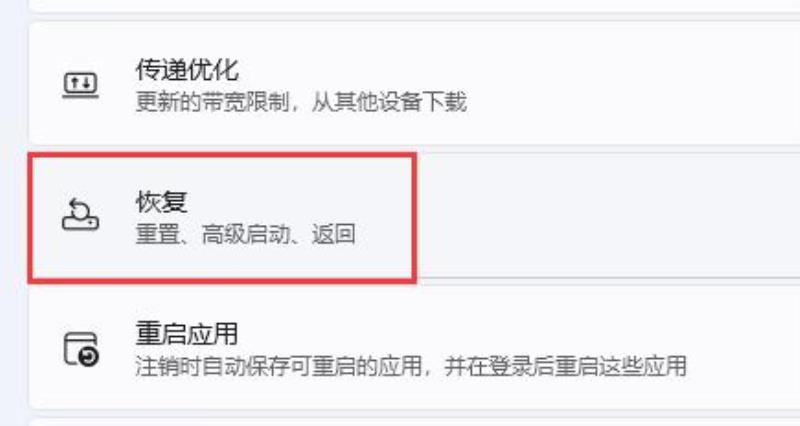800x426 pixels.
Task: Click the 传递优化 delivery optimization icon
Action: click(80, 85)
